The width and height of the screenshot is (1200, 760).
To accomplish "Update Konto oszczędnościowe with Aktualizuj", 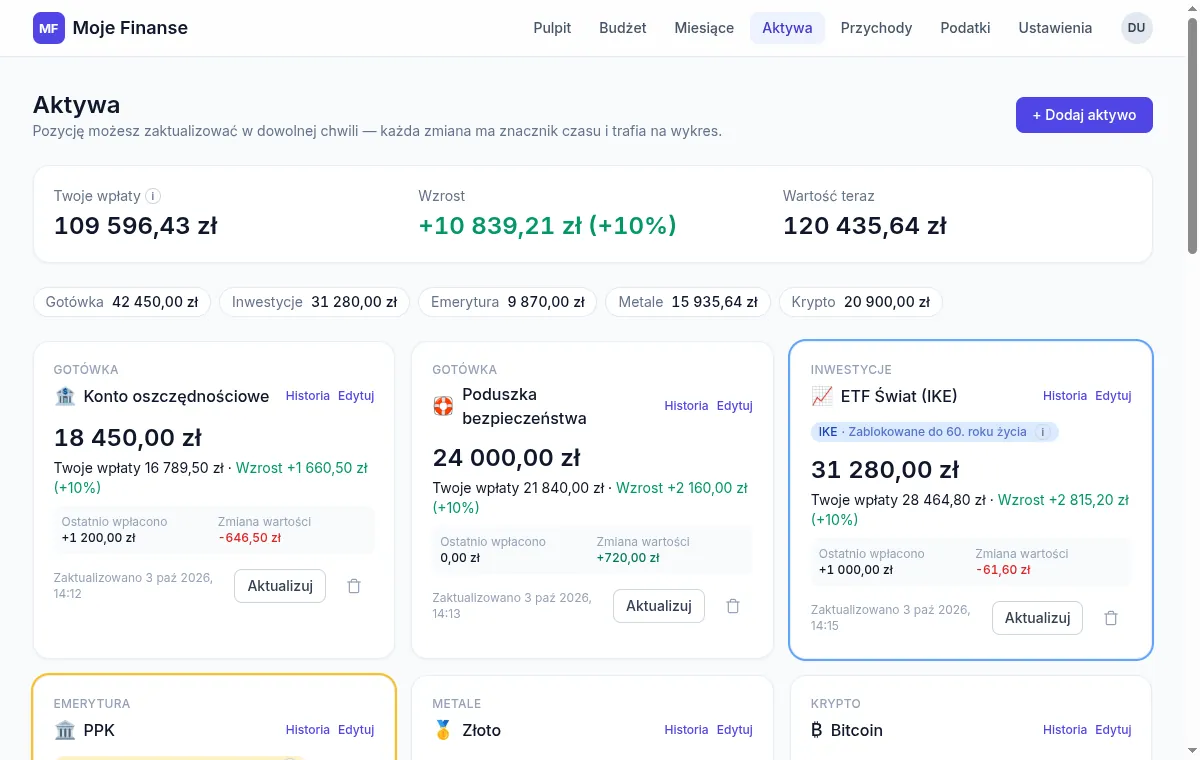I will pos(280,586).
